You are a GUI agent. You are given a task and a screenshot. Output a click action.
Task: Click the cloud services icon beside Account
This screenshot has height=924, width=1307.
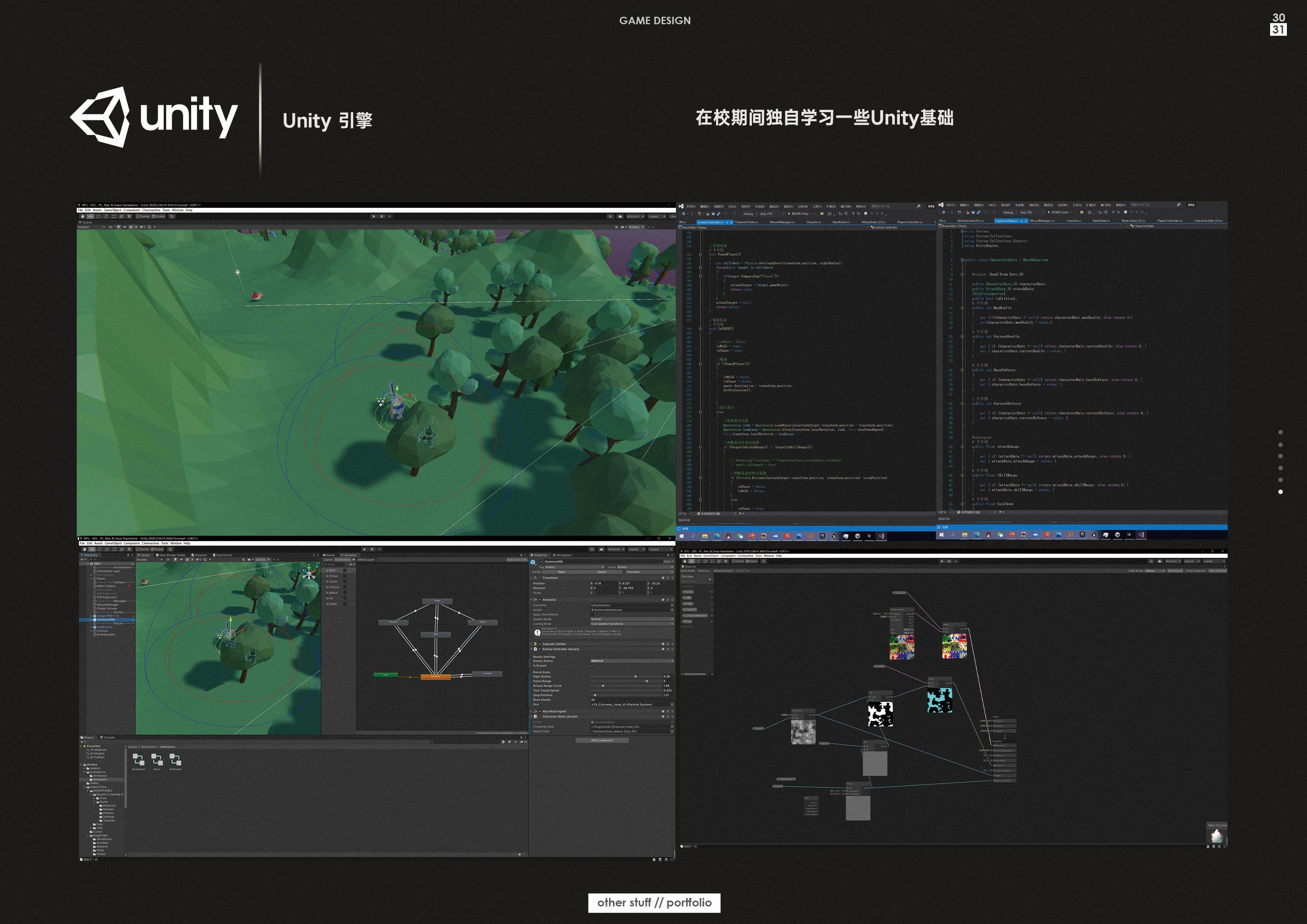601,550
